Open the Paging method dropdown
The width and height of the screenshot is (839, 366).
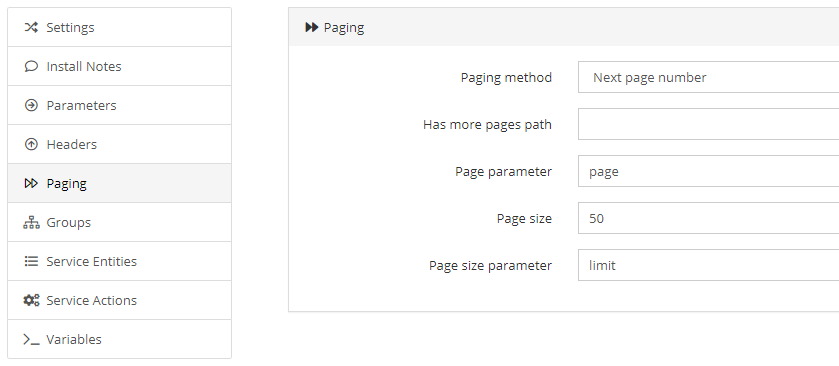click(x=708, y=77)
